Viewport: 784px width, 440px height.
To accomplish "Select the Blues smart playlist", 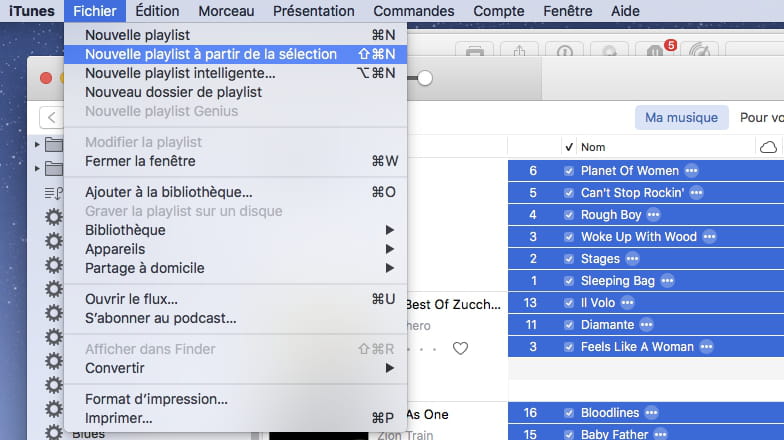I will tap(88, 434).
